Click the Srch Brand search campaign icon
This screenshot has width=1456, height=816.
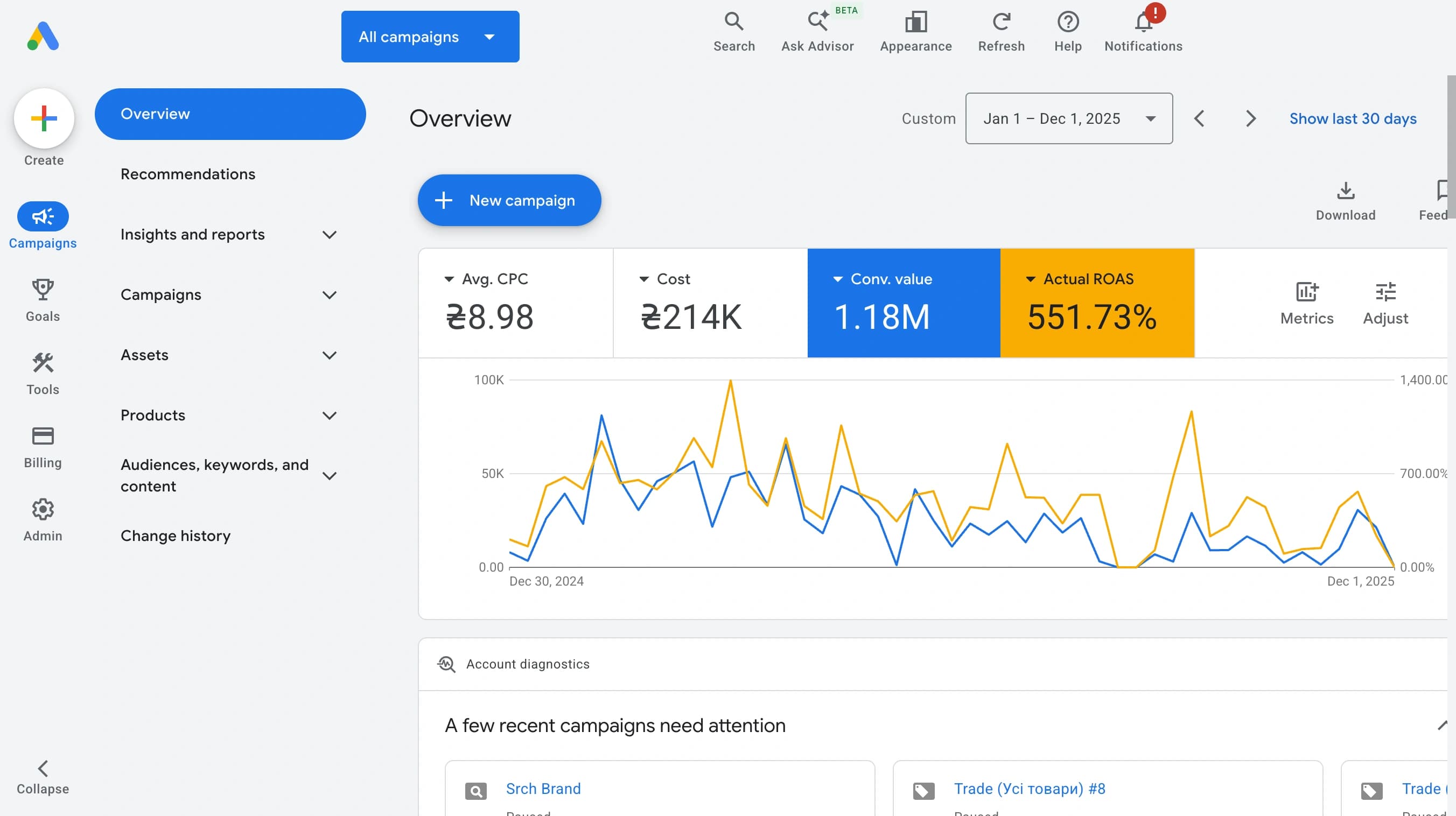coord(475,791)
